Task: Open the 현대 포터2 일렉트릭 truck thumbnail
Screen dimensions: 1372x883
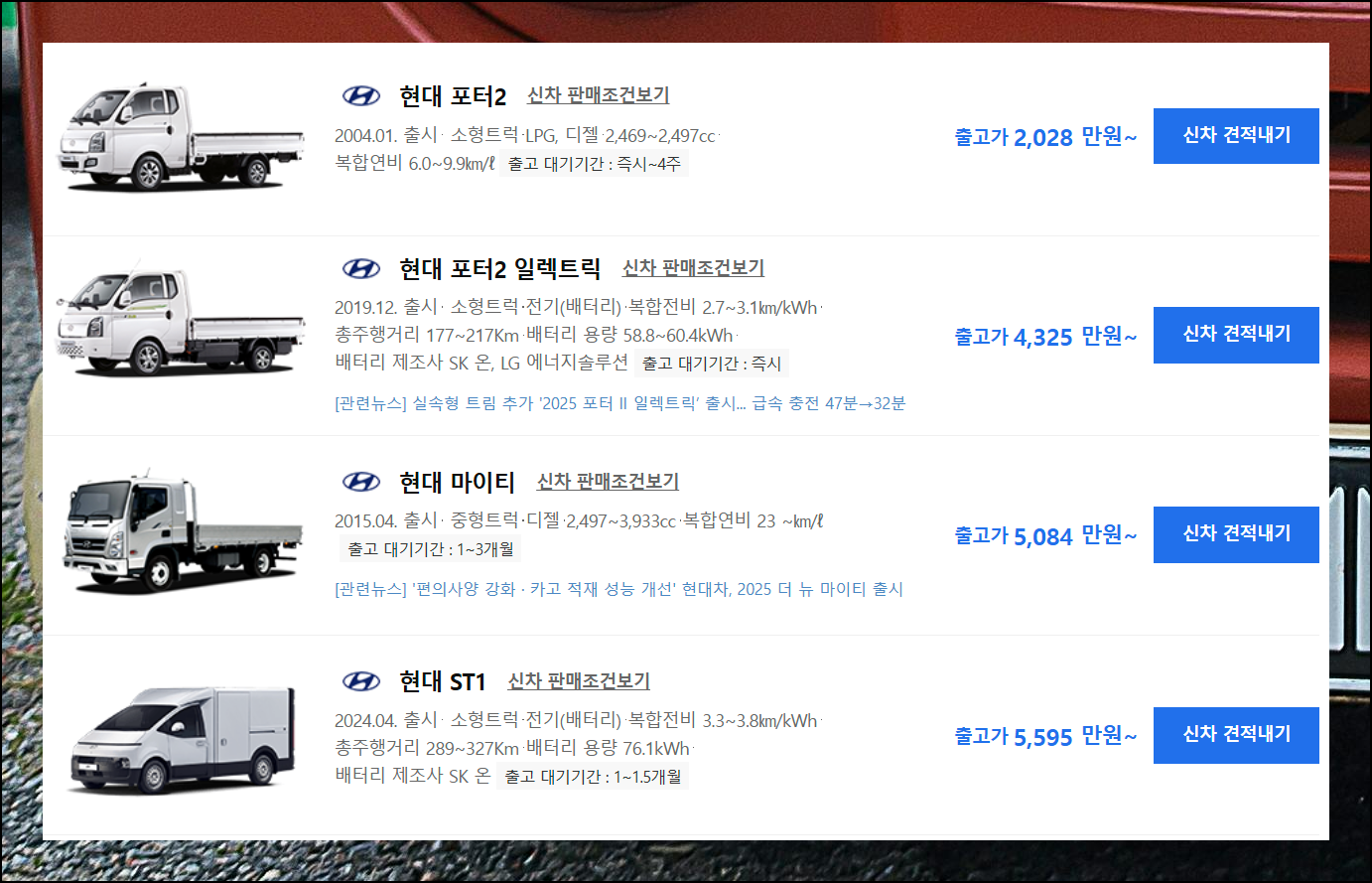Action: [x=181, y=317]
